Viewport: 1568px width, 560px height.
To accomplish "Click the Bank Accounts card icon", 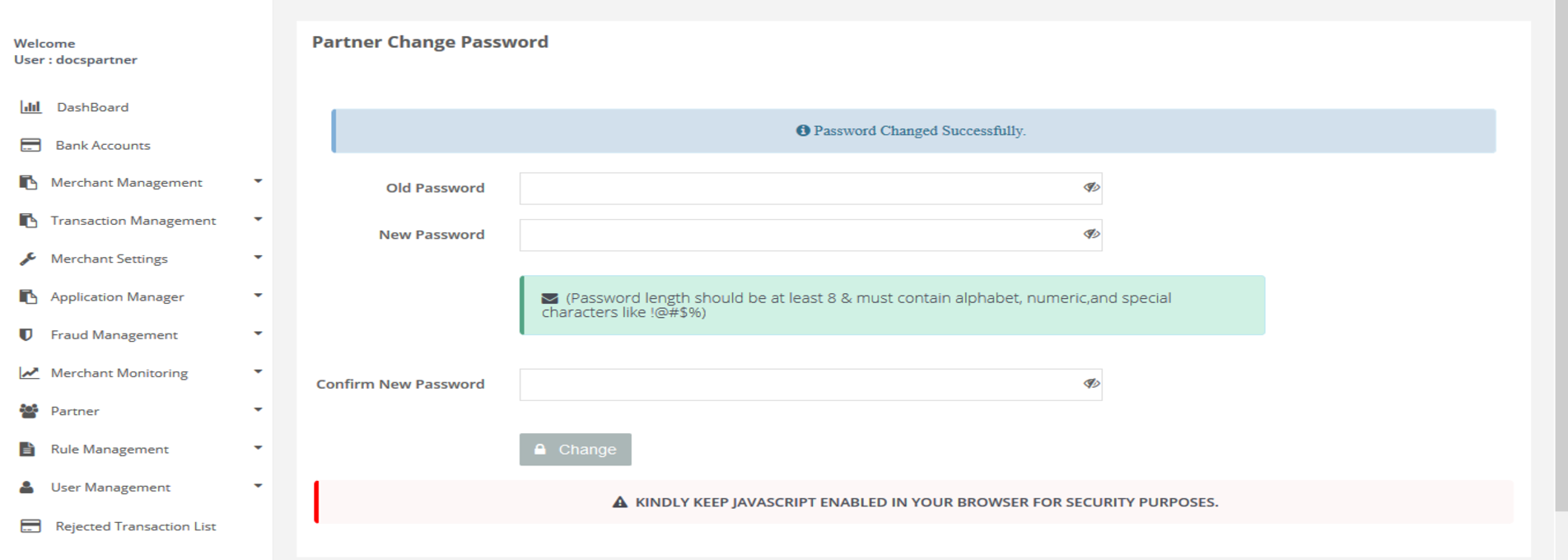I will pos(30,145).
